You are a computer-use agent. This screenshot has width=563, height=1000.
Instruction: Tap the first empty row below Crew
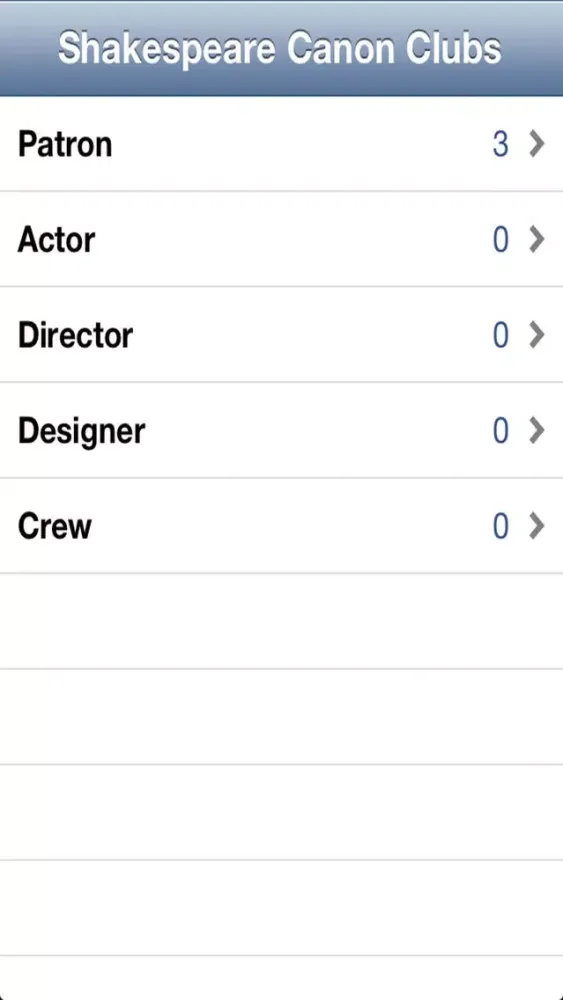(x=281, y=621)
